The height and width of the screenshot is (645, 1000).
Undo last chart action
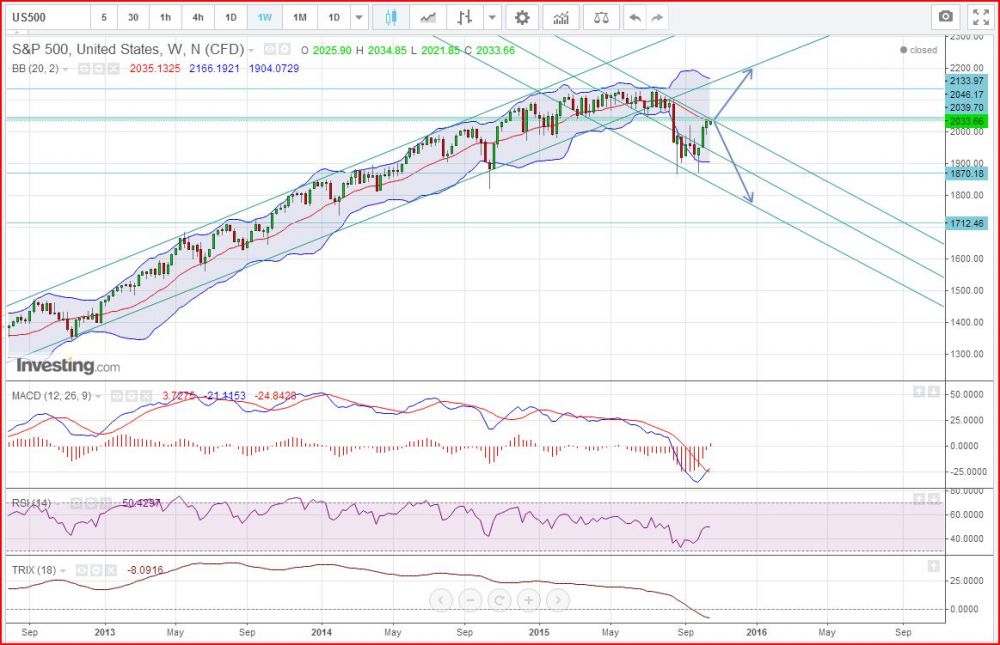pyautogui.click(x=633, y=17)
